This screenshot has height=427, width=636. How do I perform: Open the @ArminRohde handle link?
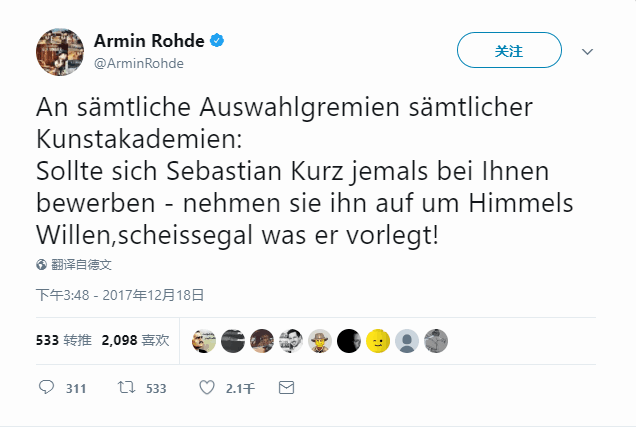(138, 63)
